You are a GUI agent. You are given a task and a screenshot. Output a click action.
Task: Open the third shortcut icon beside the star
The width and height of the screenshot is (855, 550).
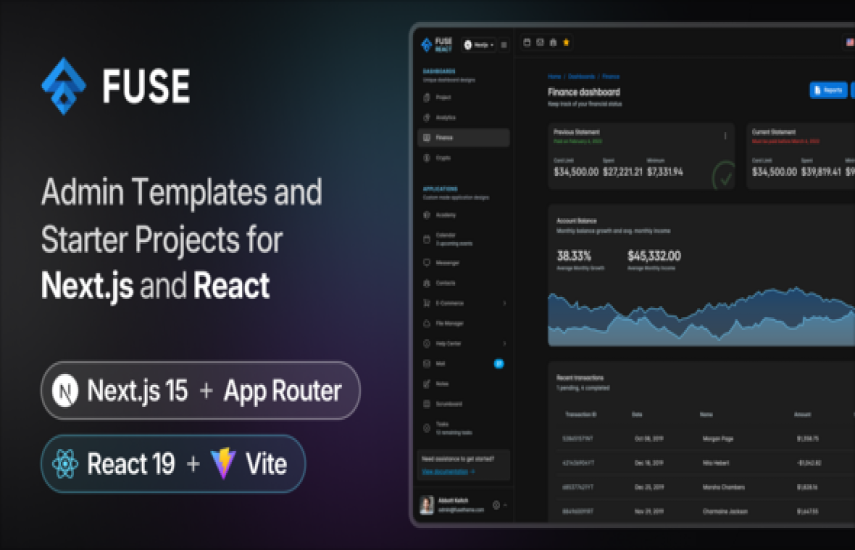pos(553,43)
